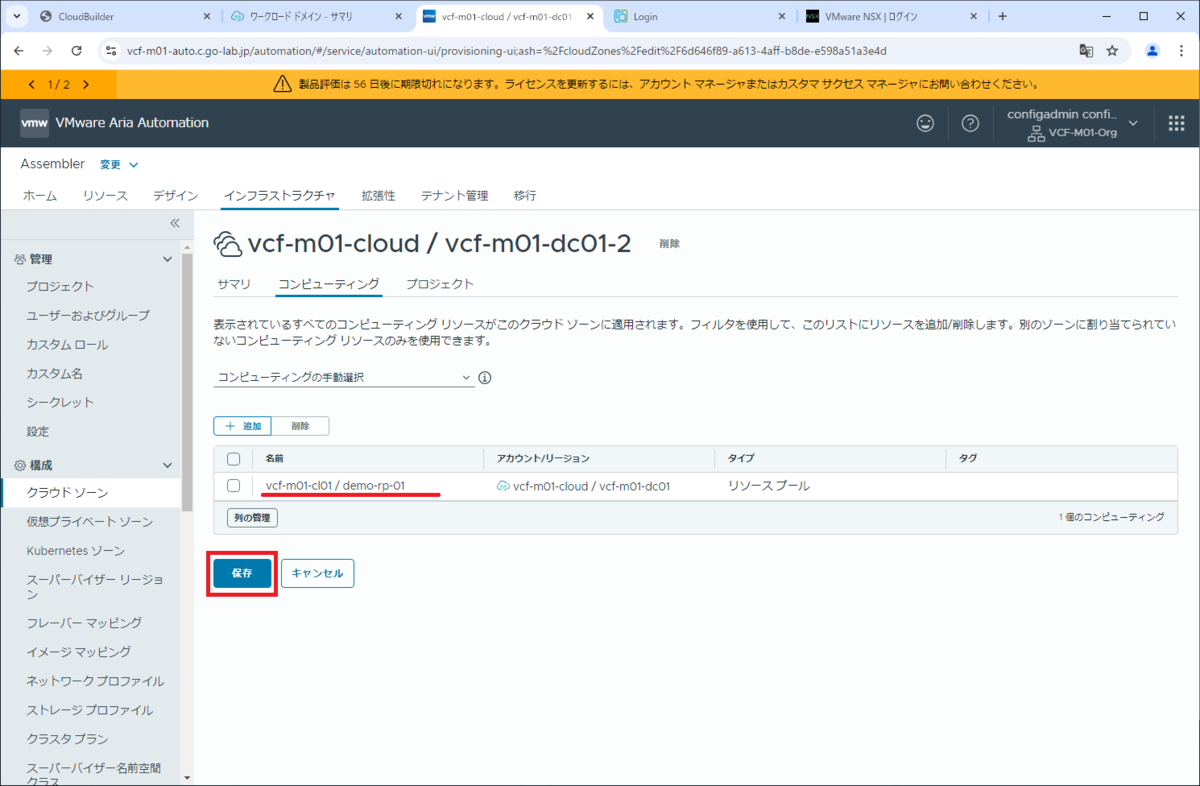Screen dimensions: 1200x786
Task: Open the Assembler 変更 dropdown
Action: coord(119,164)
